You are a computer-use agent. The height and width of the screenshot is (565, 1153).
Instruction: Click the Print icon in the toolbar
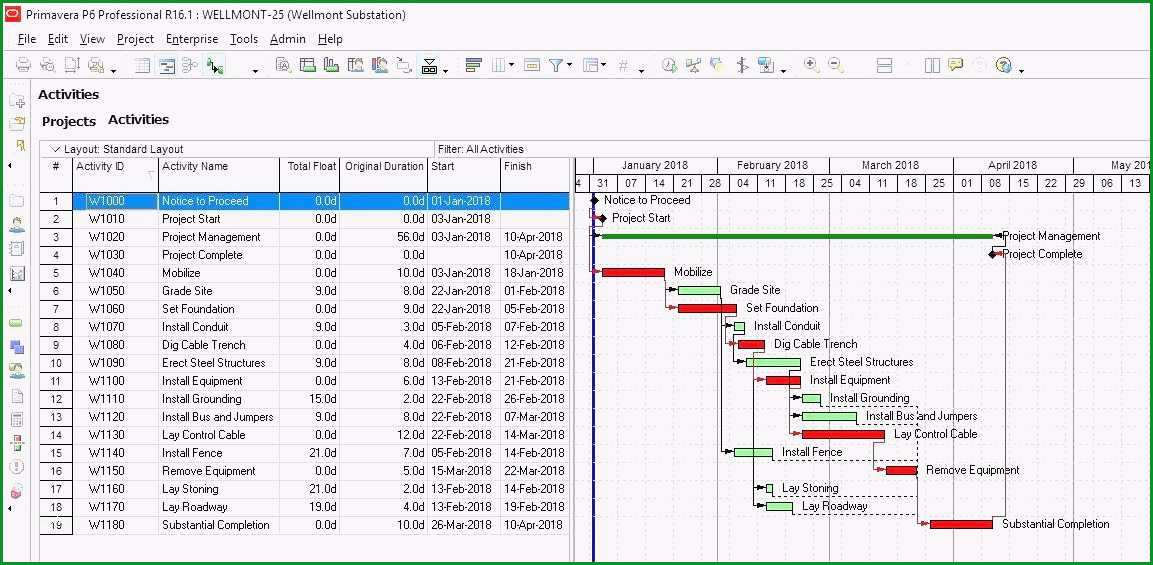[x=24, y=65]
